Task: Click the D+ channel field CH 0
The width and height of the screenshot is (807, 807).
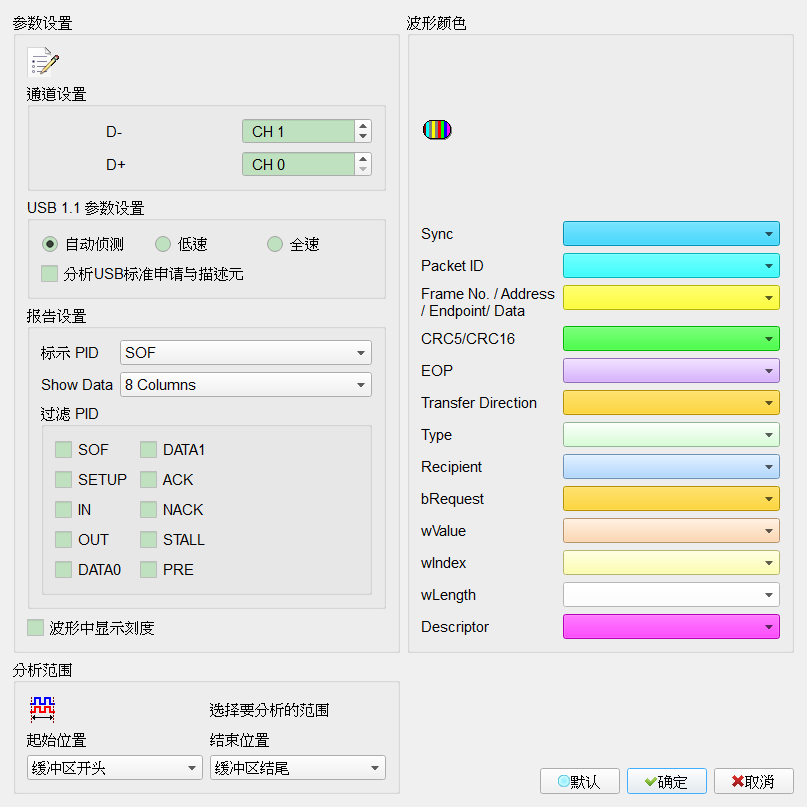Action: tap(299, 164)
